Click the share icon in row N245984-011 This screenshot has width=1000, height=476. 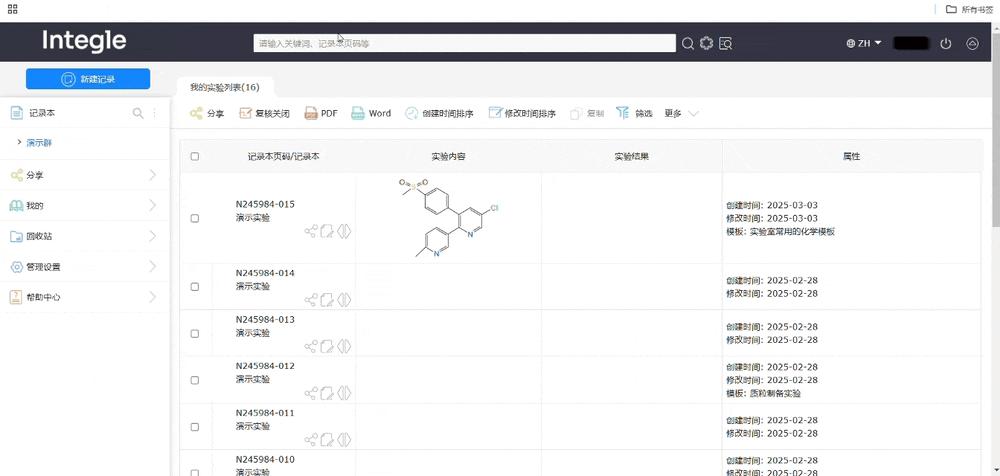pyautogui.click(x=311, y=439)
